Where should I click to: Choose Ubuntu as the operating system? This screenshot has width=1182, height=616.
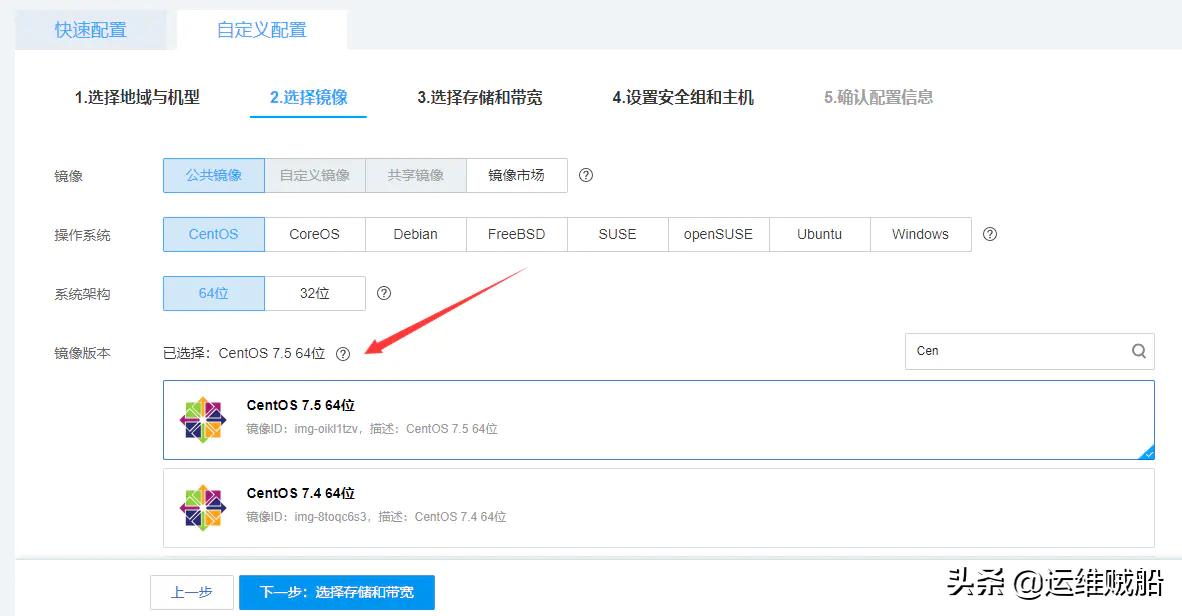coord(819,234)
